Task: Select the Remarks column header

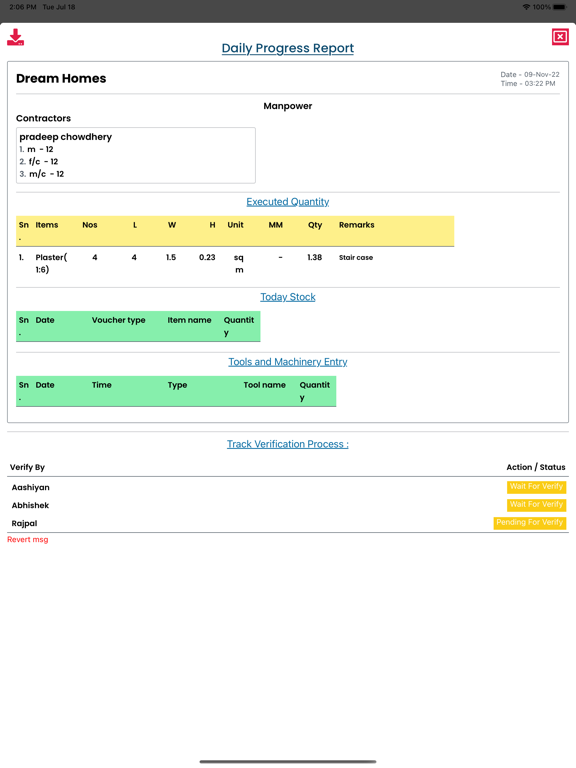Action: [357, 225]
